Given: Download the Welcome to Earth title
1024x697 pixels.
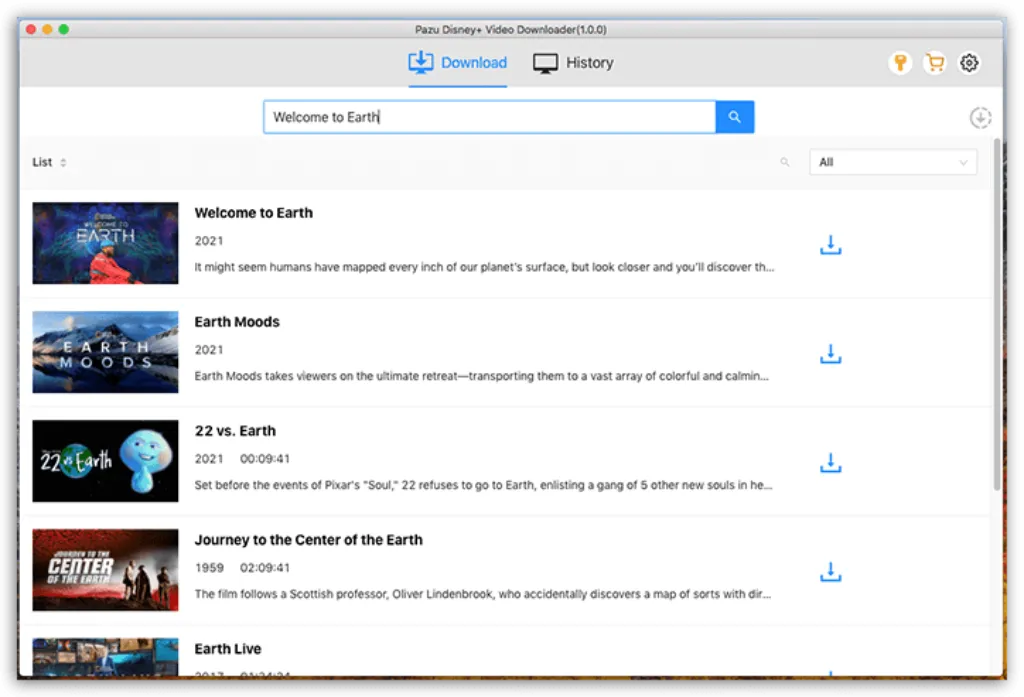Looking at the screenshot, I should click(831, 245).
